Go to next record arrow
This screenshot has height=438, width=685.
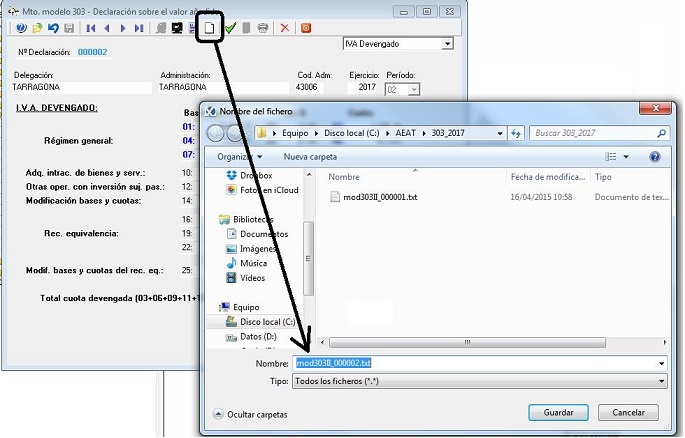click(x=123, y=28)
